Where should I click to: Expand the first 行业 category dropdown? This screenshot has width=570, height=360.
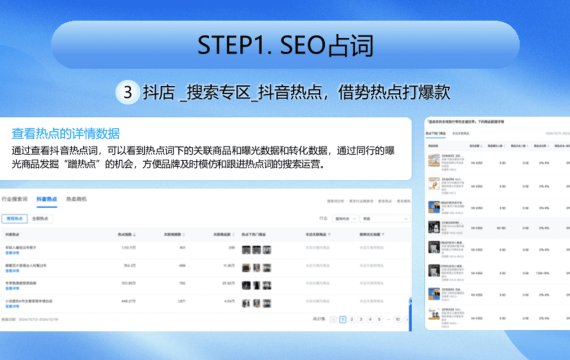click(x=345, y=219)
